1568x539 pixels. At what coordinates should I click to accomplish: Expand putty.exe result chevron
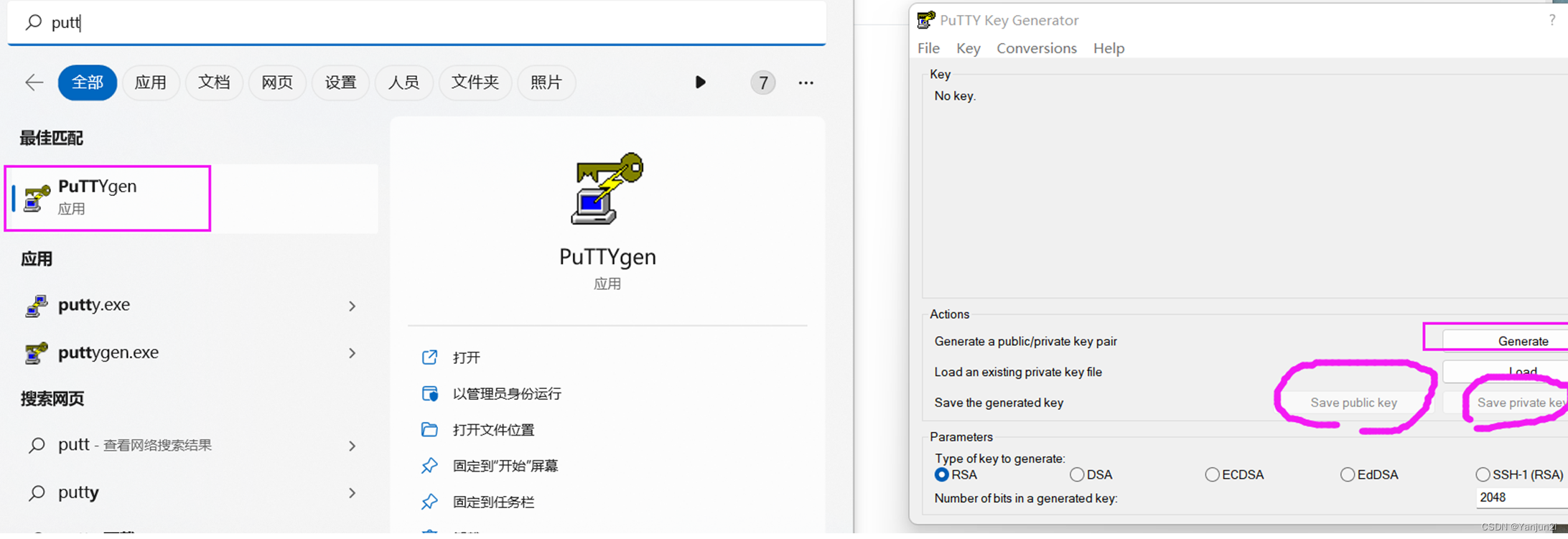pos(352,306)
